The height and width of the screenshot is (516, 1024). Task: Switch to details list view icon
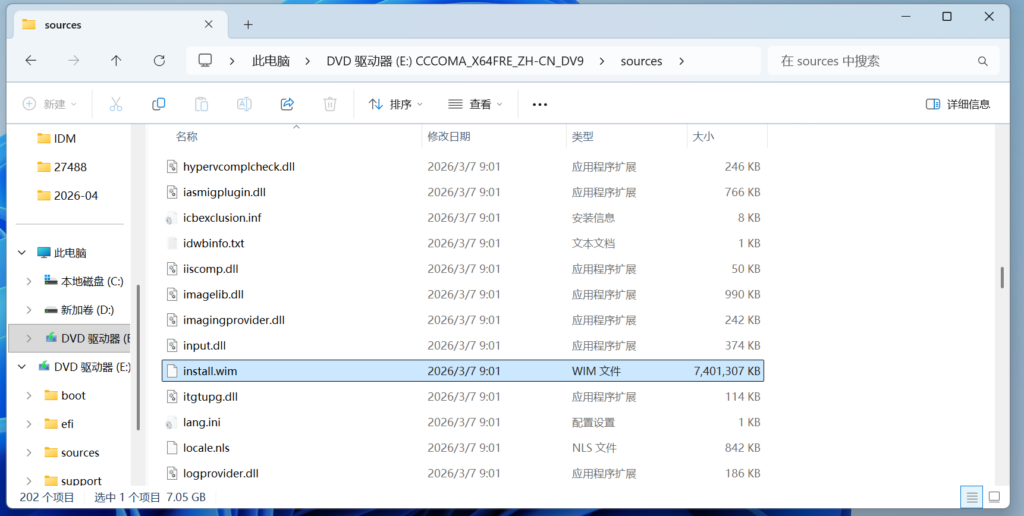pos(971,497)
